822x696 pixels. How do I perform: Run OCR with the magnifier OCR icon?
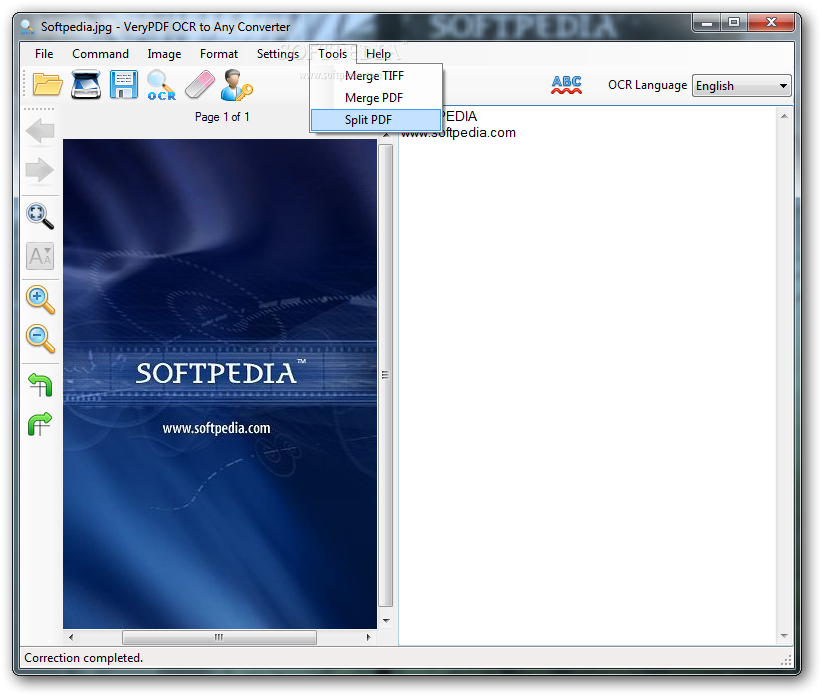161,85
